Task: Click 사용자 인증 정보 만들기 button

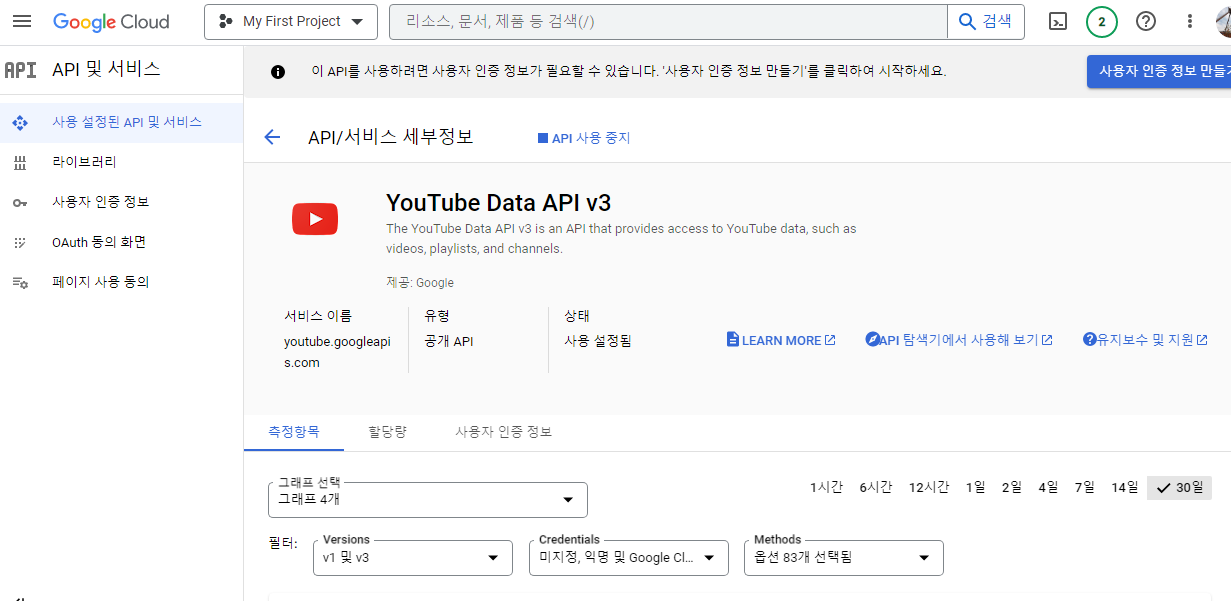Action: tap(1159, 71)
